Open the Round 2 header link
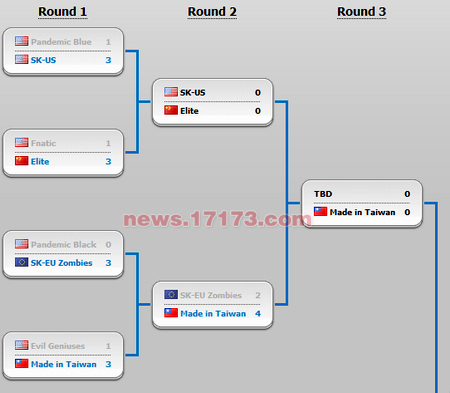Image resolution: width=450 pixels, height=393 pixels. click(212, 12)
